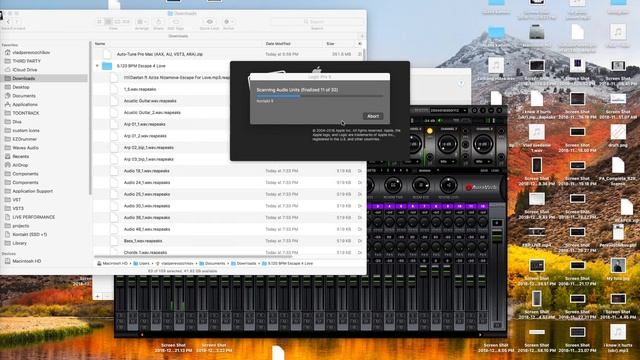Open Documents in Finder sidebar
The image size is (640, 360).
point(24,96)
